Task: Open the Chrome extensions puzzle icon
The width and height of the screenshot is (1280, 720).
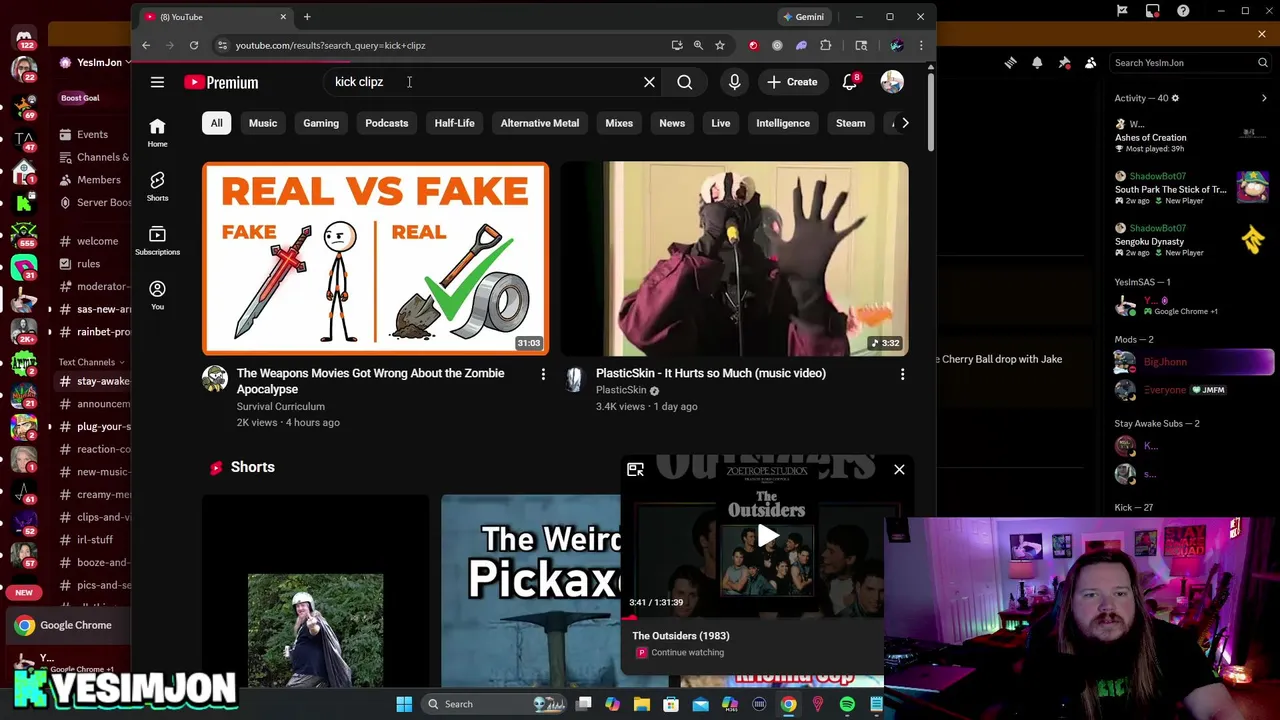Action: 826,45
